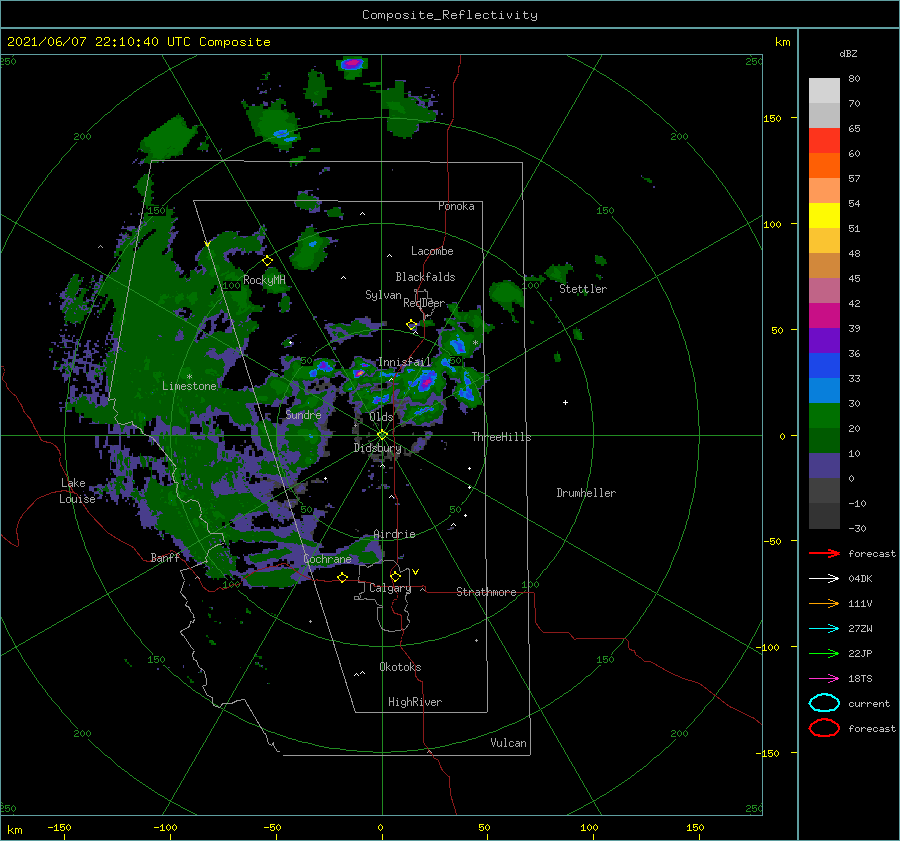Click the Lacombe city label
Viewport: 900px width, 841px height.
click(x=432, y=251)
